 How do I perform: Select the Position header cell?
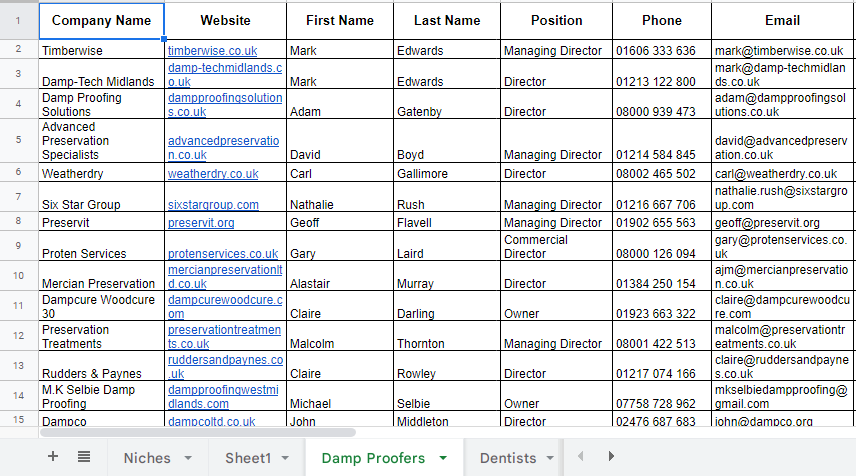coord(556,21)
